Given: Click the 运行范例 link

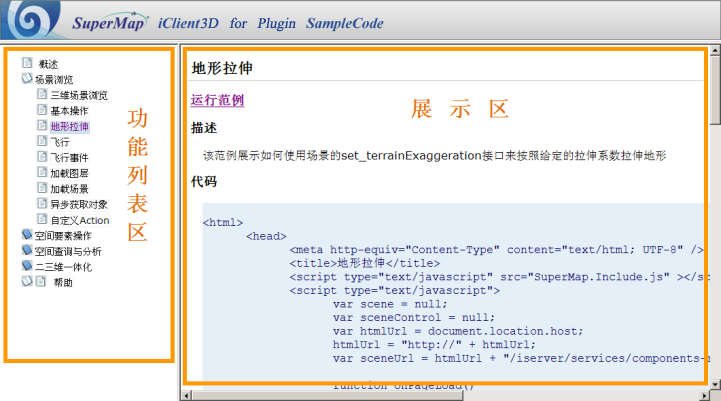Looking at the screenshot, I should 217,100.
